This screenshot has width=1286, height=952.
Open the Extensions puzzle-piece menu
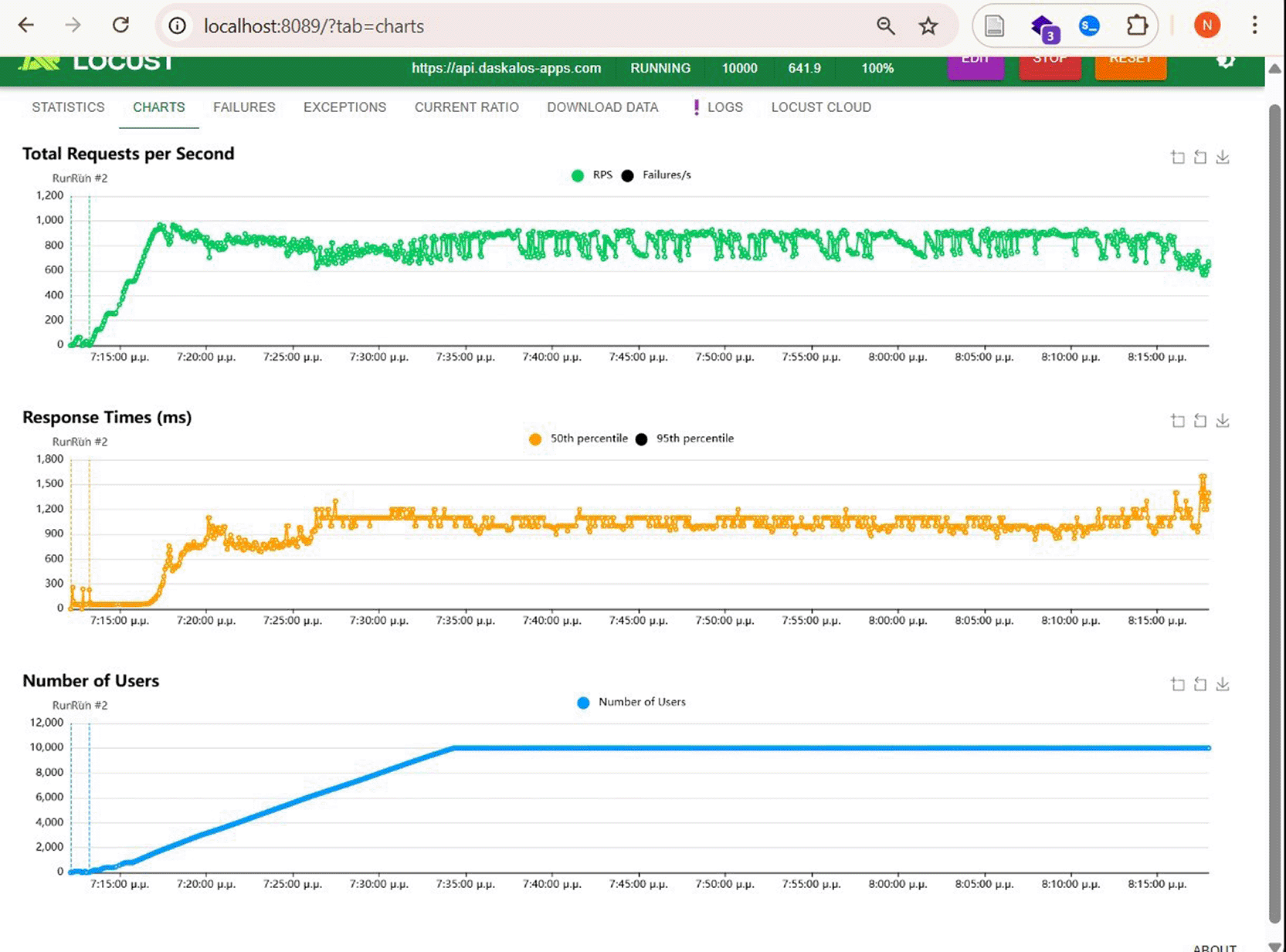[1137, 25]
